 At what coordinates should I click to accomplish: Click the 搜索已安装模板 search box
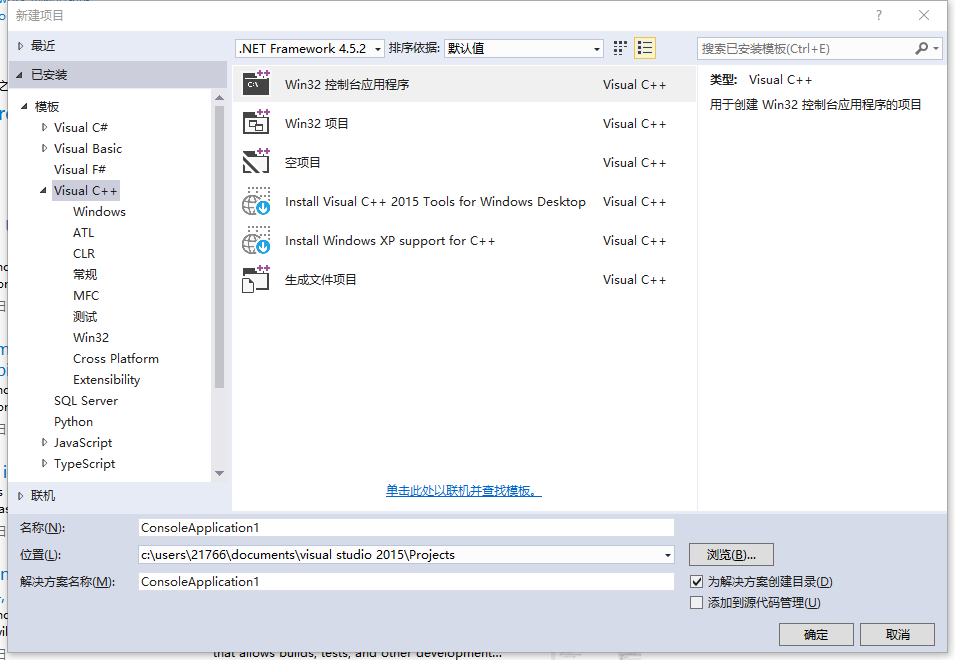coord(806,49)
